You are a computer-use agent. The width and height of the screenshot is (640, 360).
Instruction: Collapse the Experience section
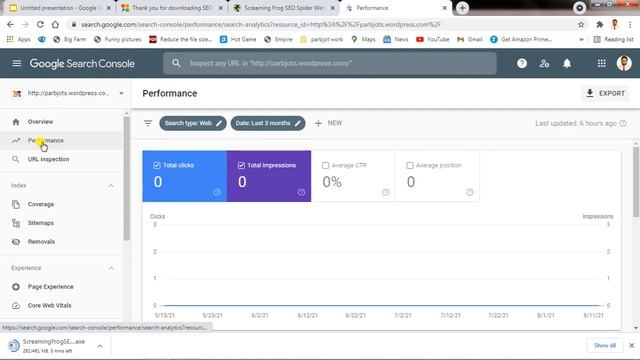[x=111, y=268]
